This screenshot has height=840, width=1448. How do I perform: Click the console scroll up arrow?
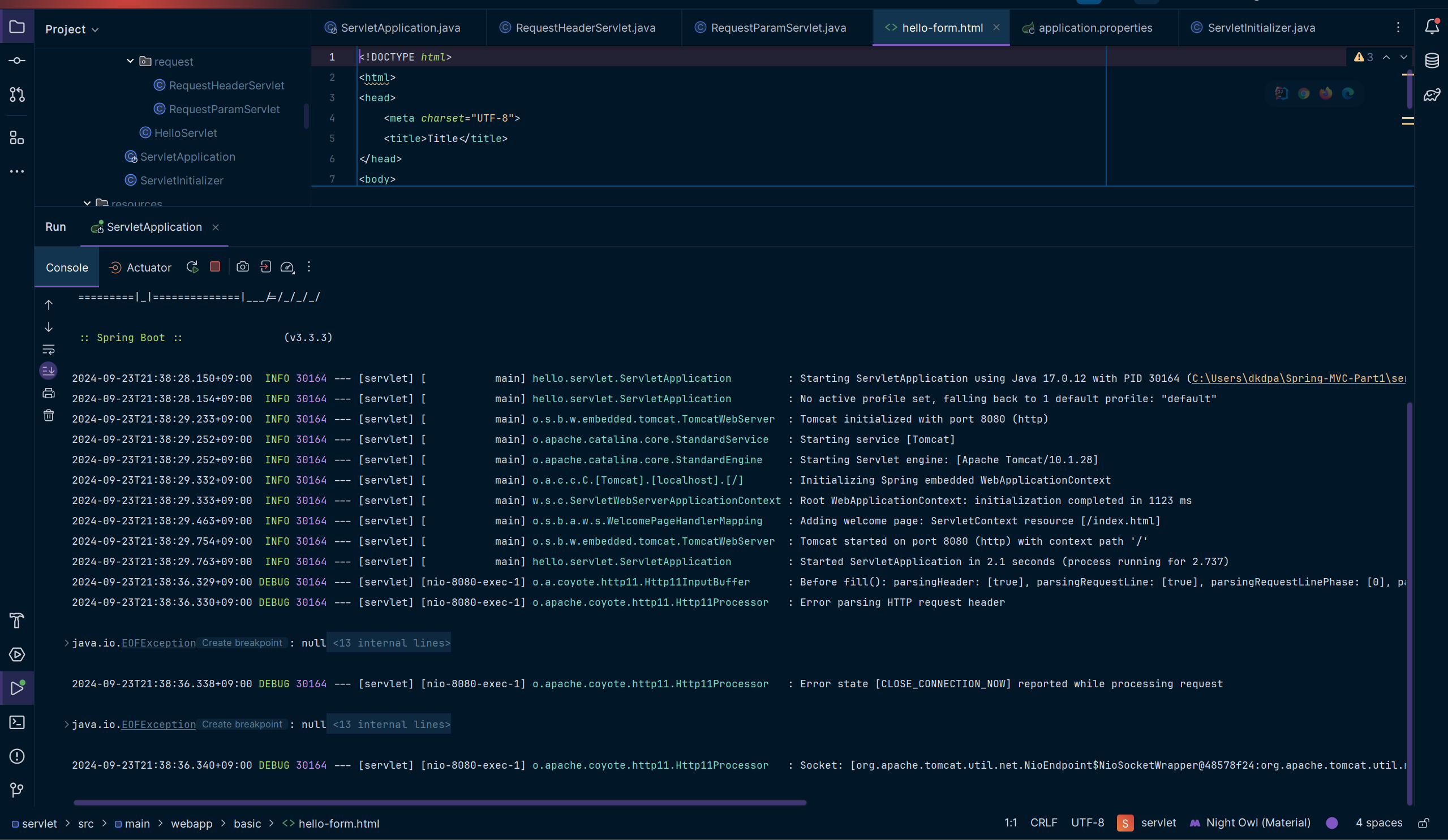pyautogui.click(x=49, y=305)
